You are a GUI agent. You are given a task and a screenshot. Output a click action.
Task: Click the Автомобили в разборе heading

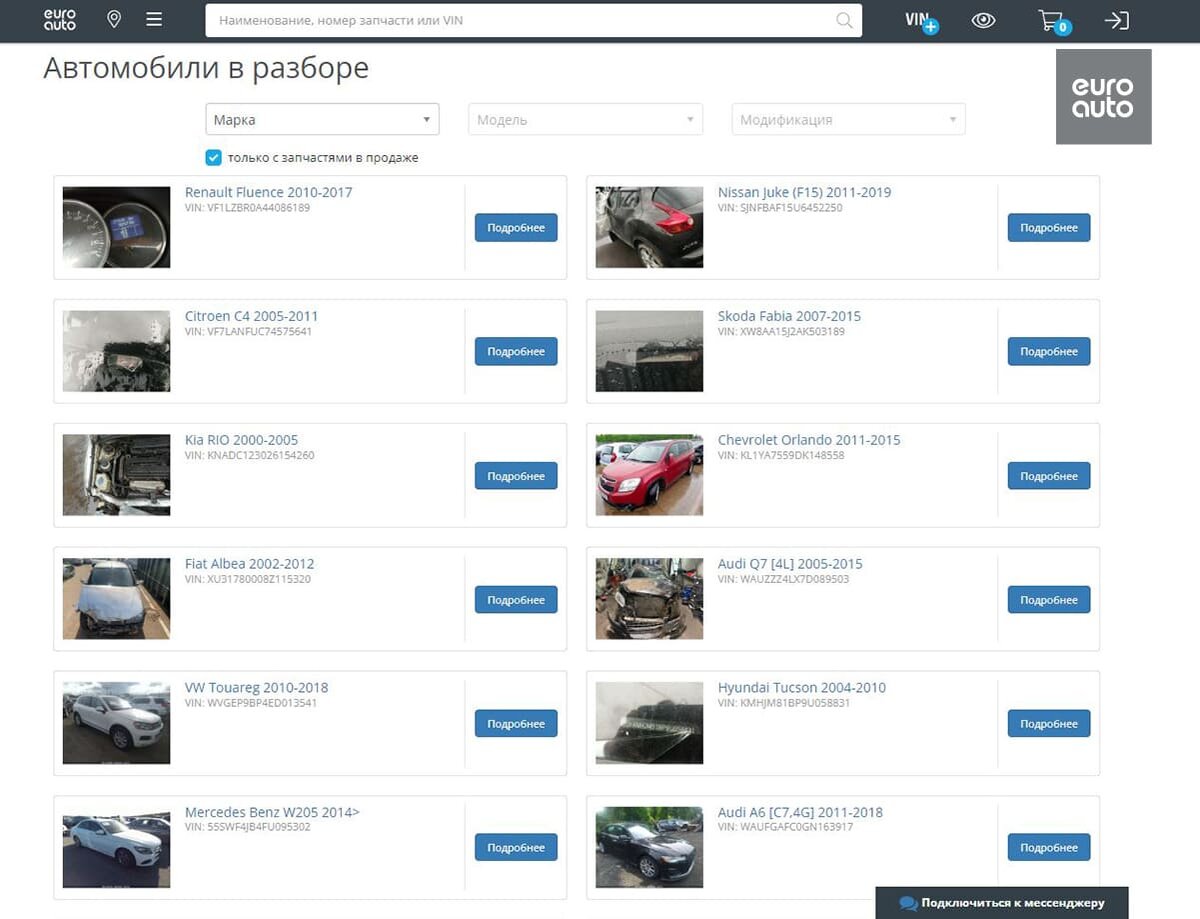pyautogui.click(x=206, y=68)
